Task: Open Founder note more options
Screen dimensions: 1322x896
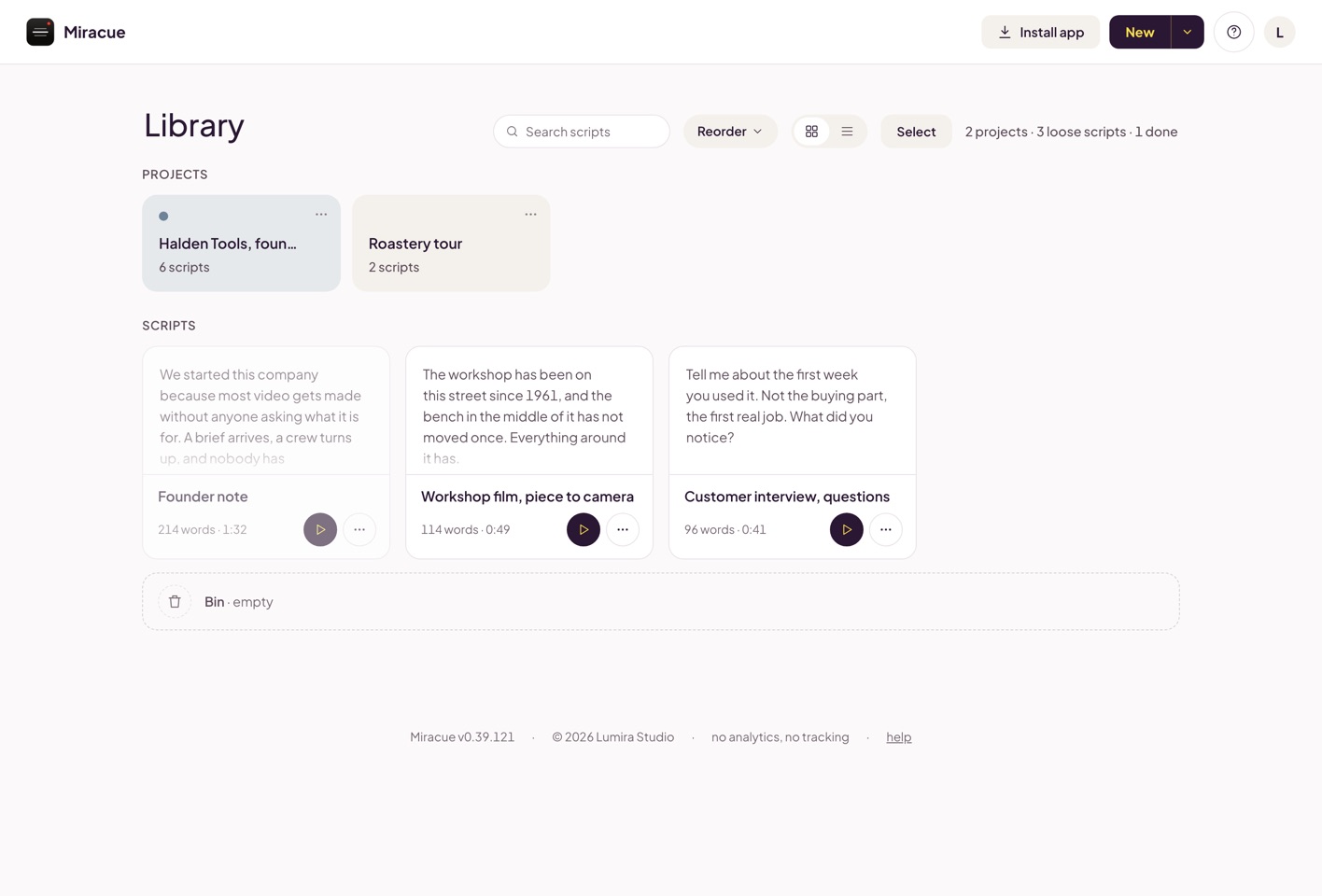Action: tap(359, 529)
